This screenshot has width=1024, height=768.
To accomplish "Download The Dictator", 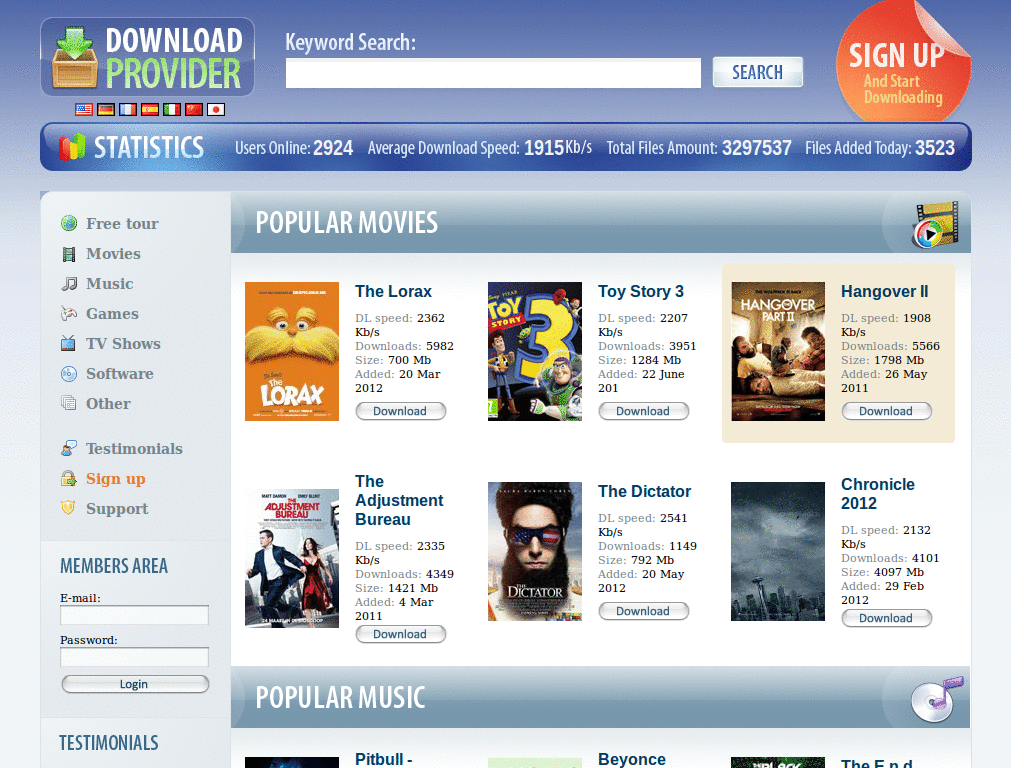I will pyautogui.click(x=643, y=611).
